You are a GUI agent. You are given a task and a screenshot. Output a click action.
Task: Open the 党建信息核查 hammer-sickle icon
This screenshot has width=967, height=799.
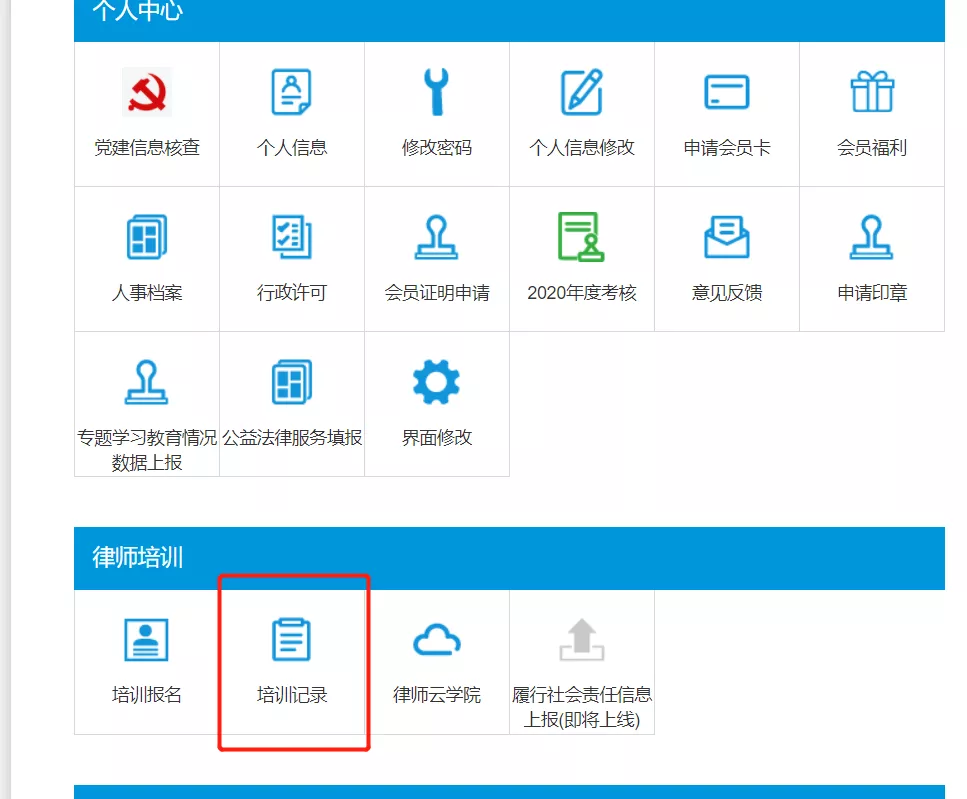[147, 93]
